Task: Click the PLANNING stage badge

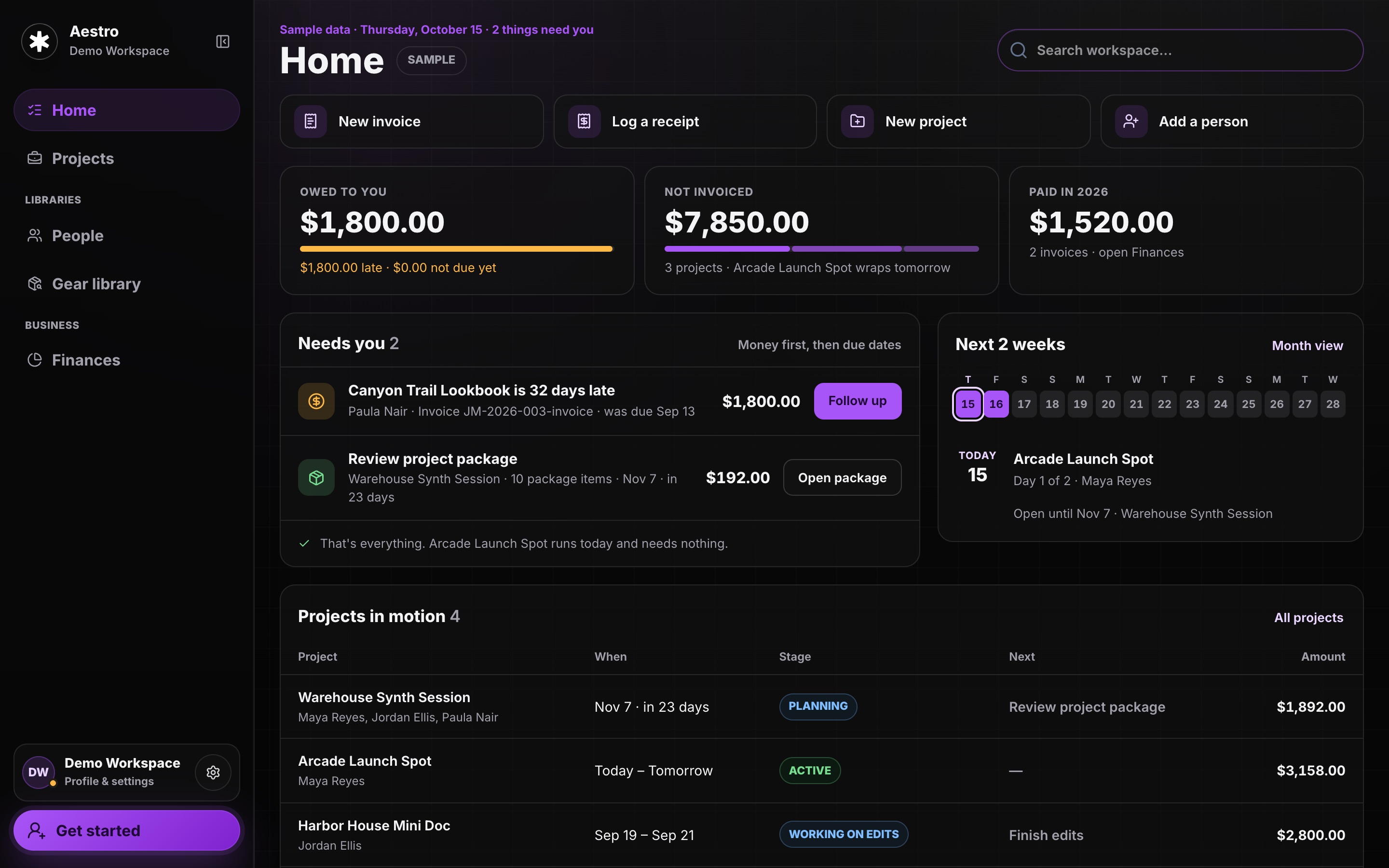Action: click(818, 706)
